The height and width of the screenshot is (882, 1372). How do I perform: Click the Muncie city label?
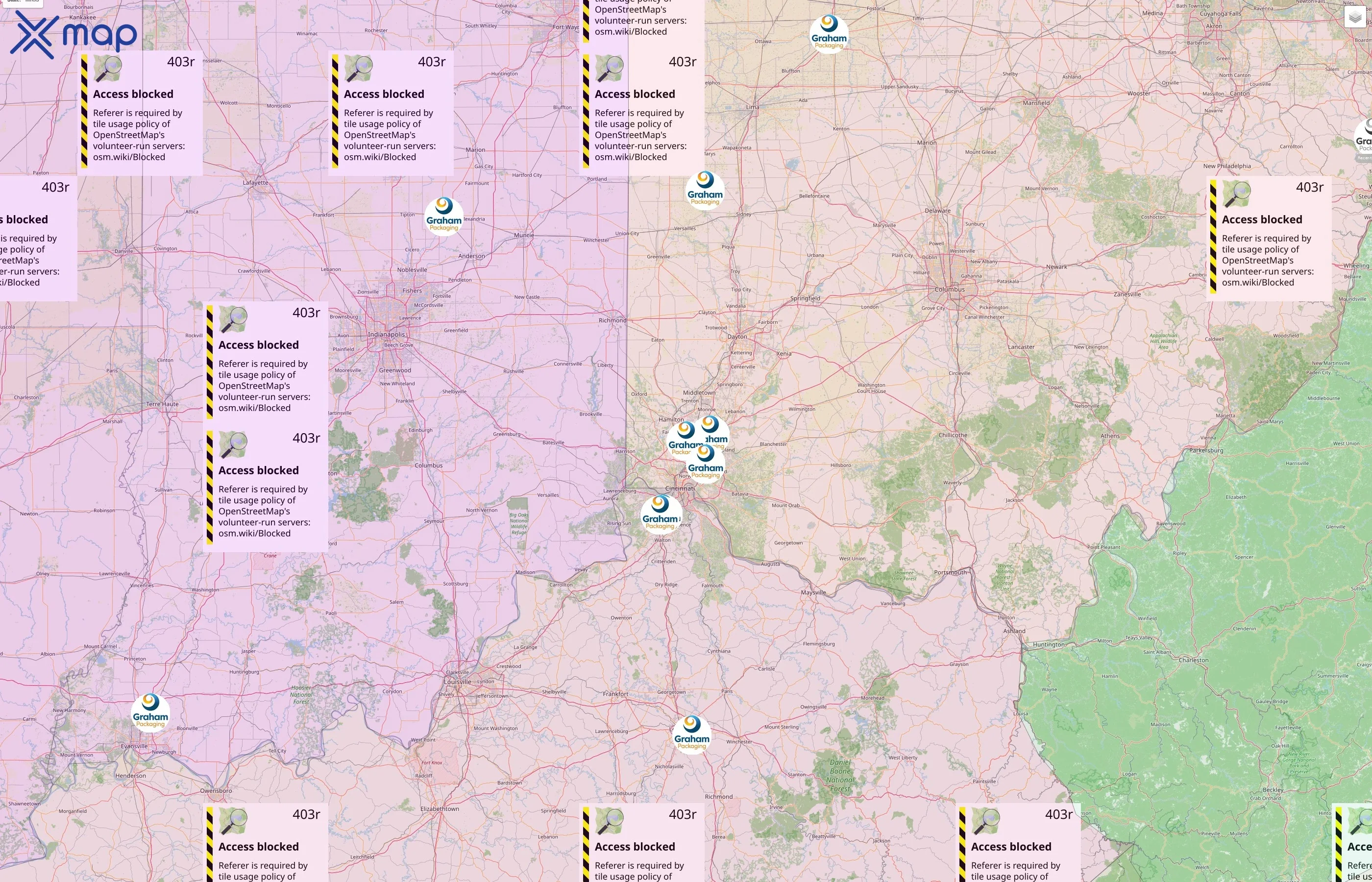pos(524,235)
